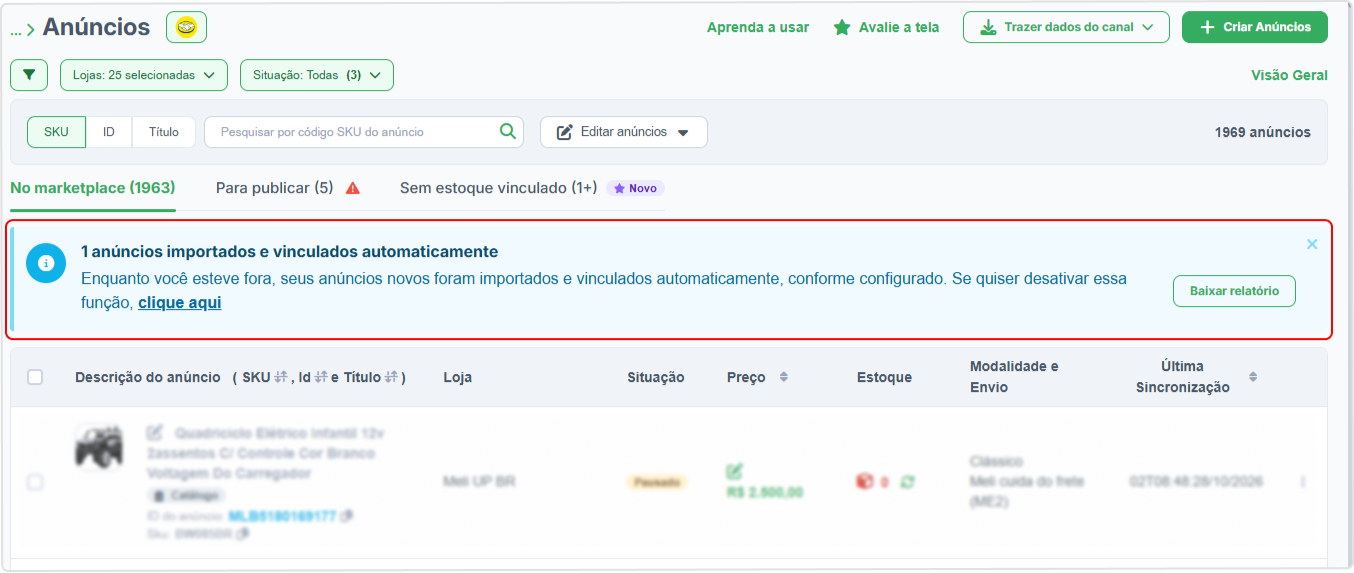Switch to the No marketplace (1963) tab

point(93,188)
